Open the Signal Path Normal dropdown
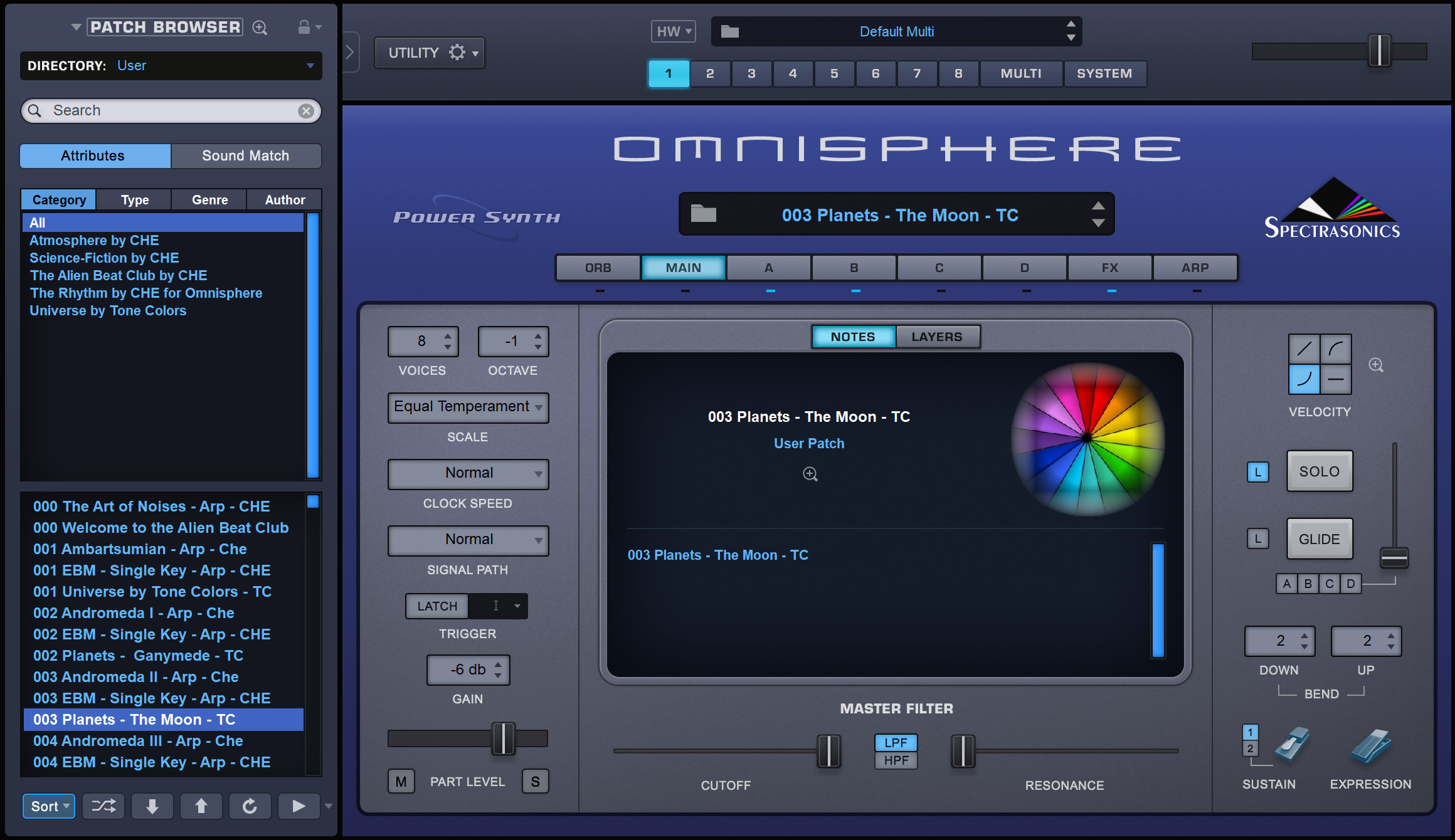Screen dimensions: 1455x840 tap(468, 540)
